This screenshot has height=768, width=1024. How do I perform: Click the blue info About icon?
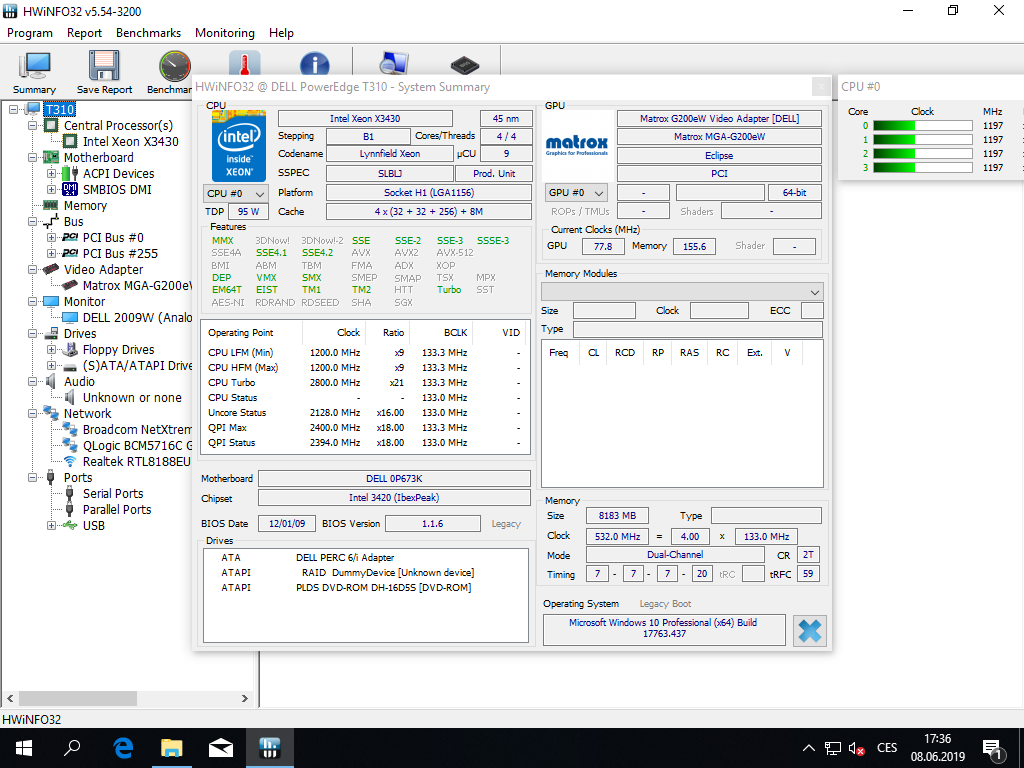point(314,63)
